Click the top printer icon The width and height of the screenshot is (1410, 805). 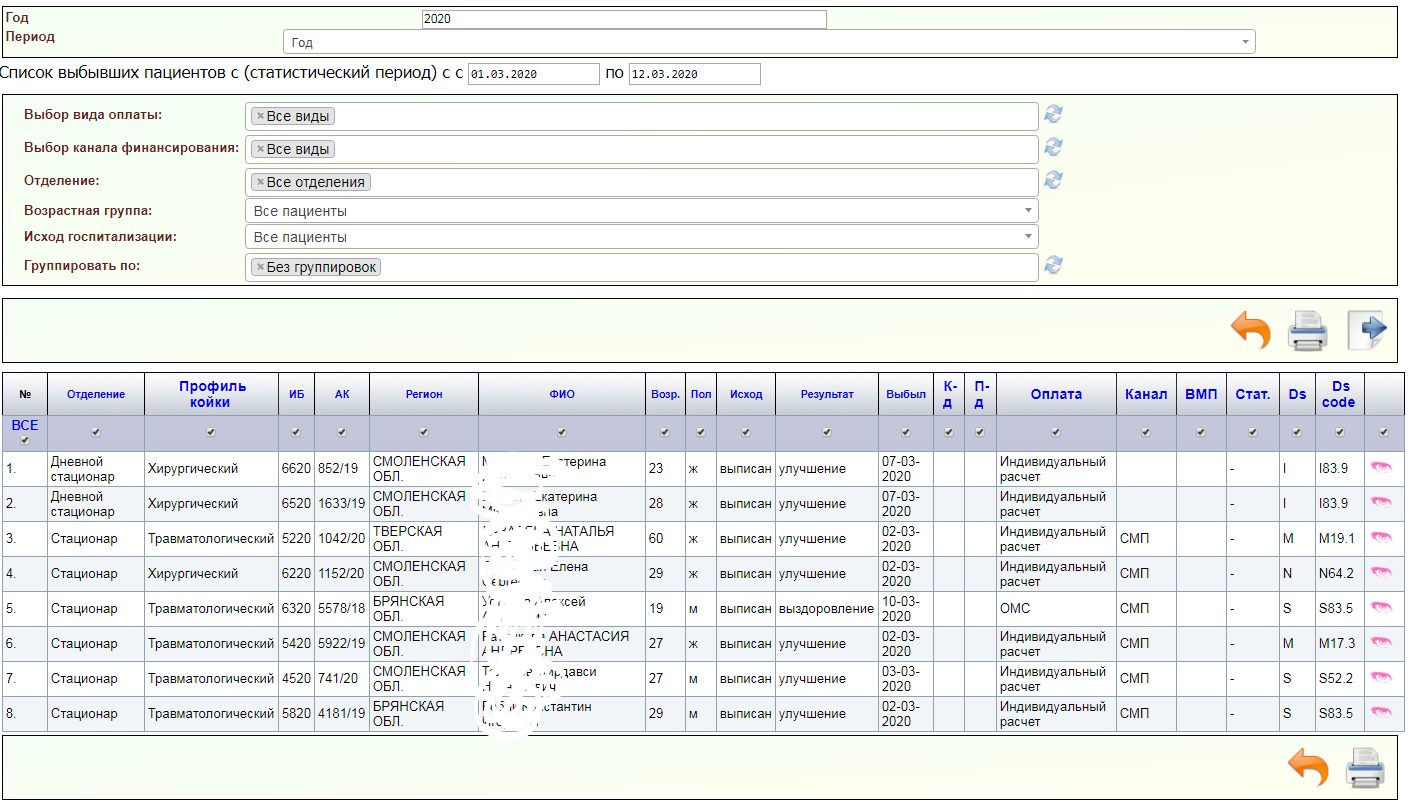tap(1307, 330)
